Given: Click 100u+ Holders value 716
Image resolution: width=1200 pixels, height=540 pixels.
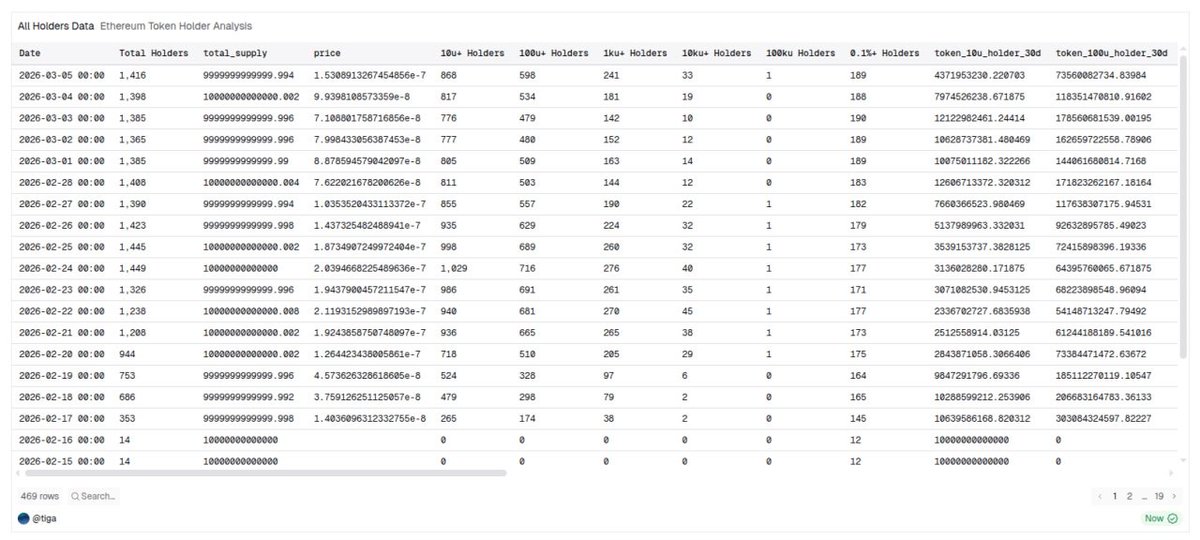Looking at the screenshot, I should coord(529,268).
